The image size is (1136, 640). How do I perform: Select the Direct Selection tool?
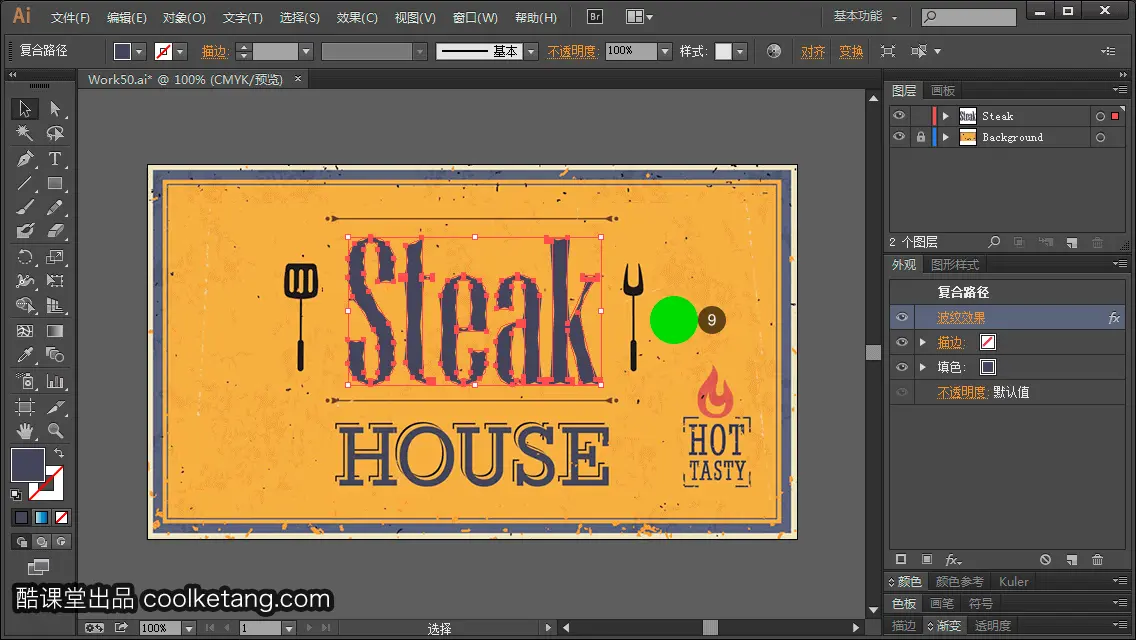point(55,109)
